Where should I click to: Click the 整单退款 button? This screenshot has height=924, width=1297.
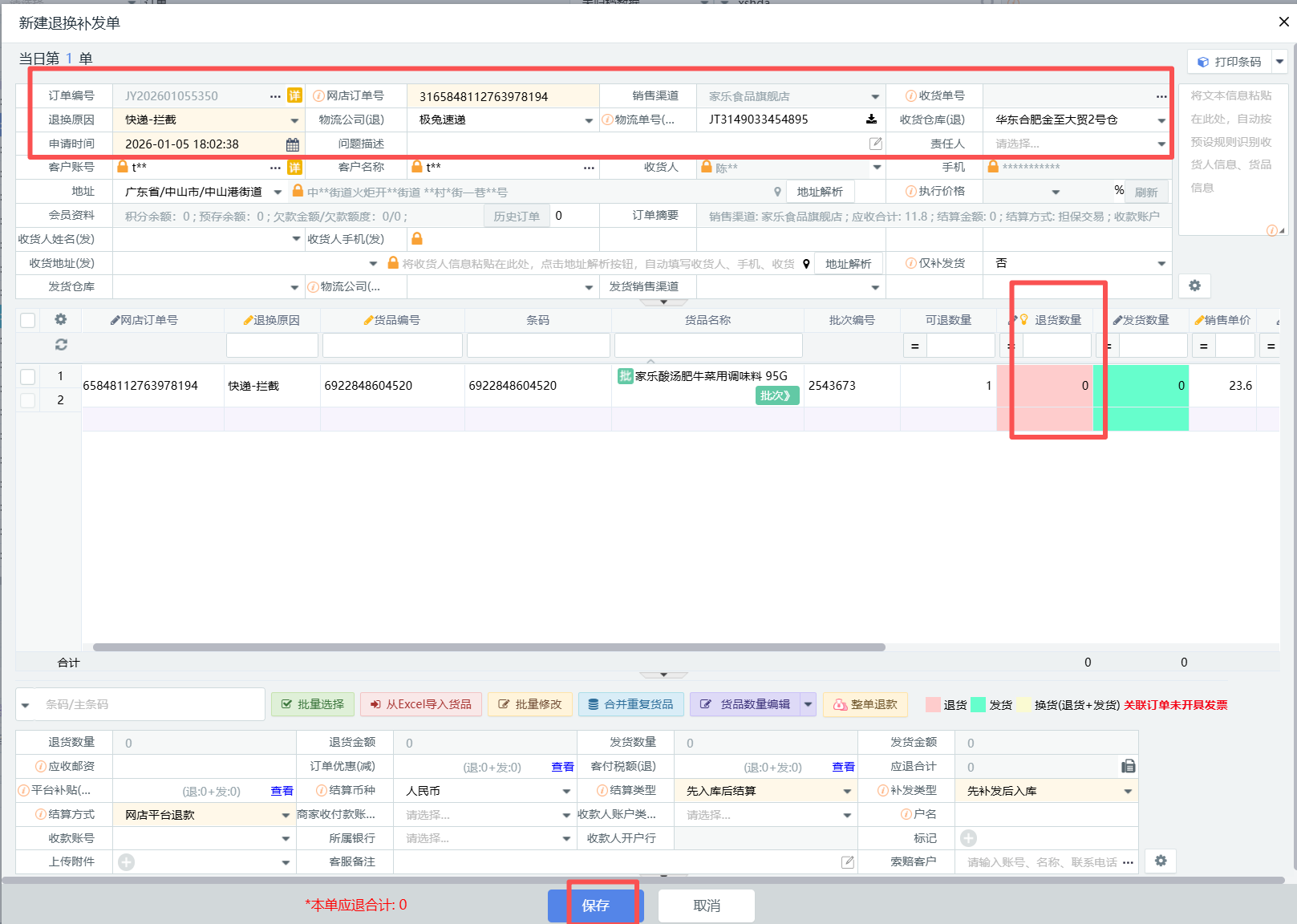click(865, 704)
